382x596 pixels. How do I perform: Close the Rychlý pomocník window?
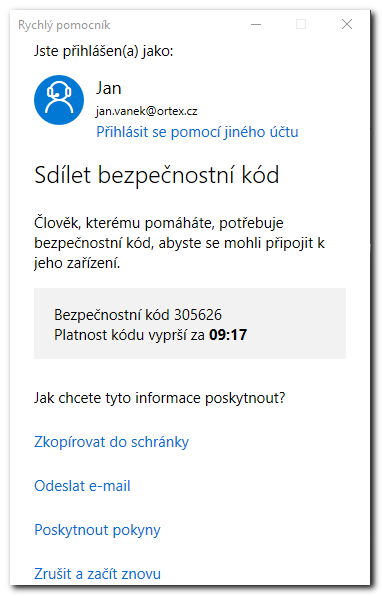coord(347,24)
